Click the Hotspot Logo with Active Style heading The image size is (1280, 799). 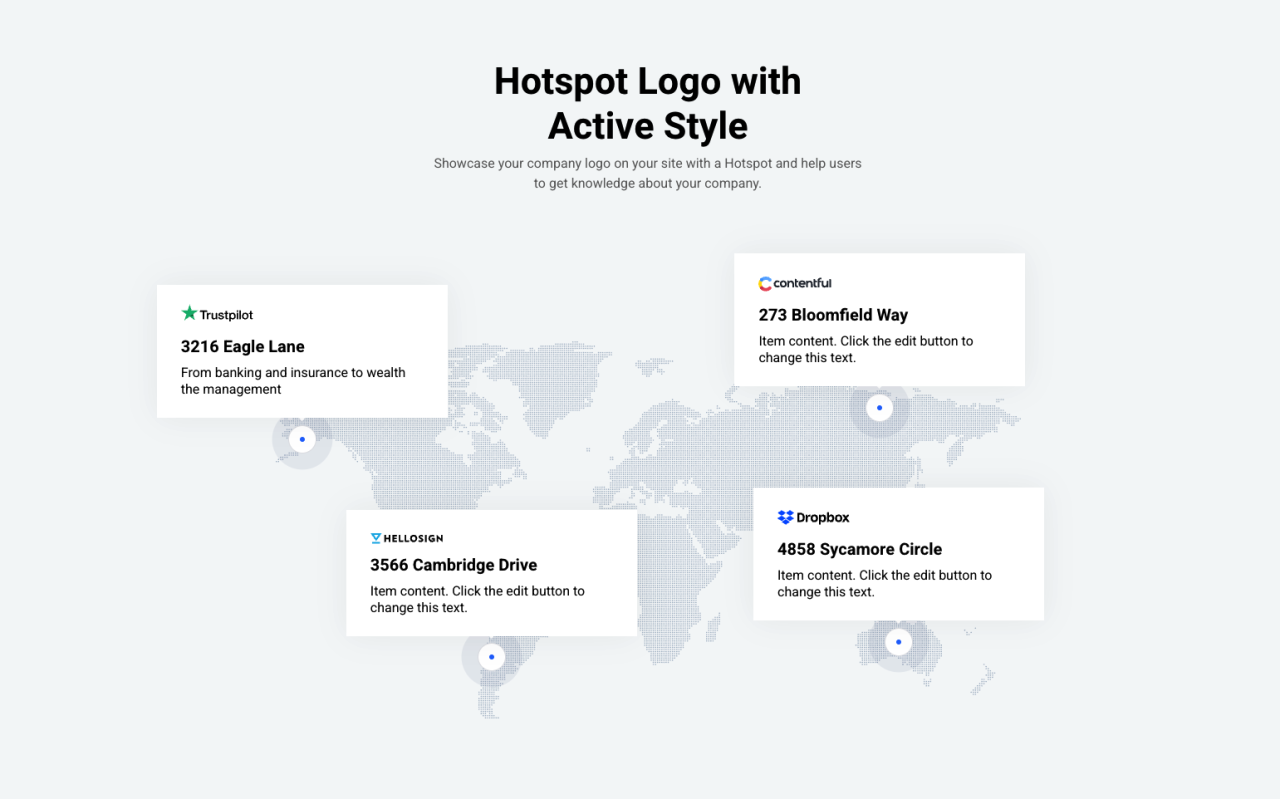coord(647,103)
